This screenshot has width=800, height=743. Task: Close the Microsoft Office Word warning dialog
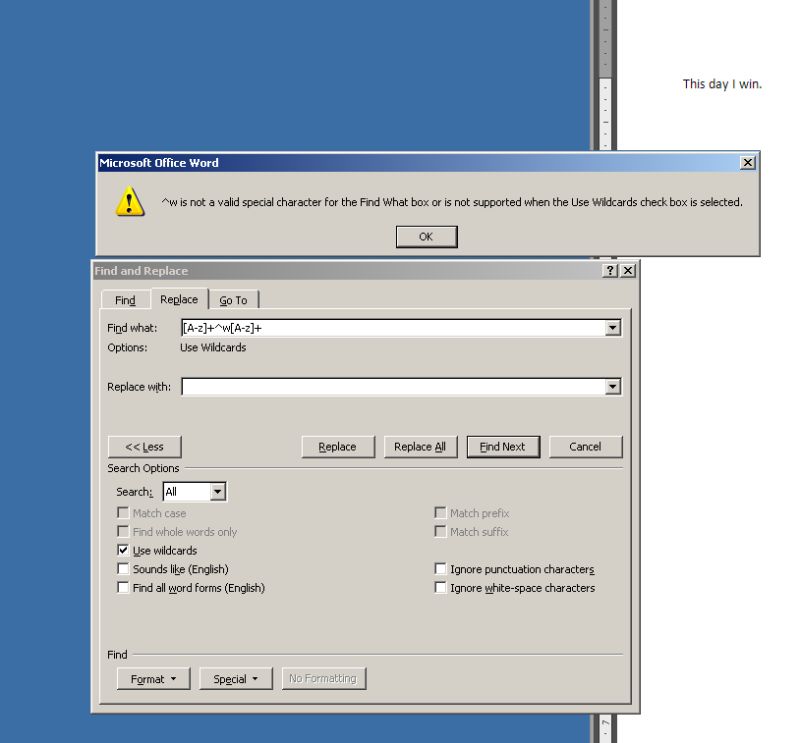(747, 163)
